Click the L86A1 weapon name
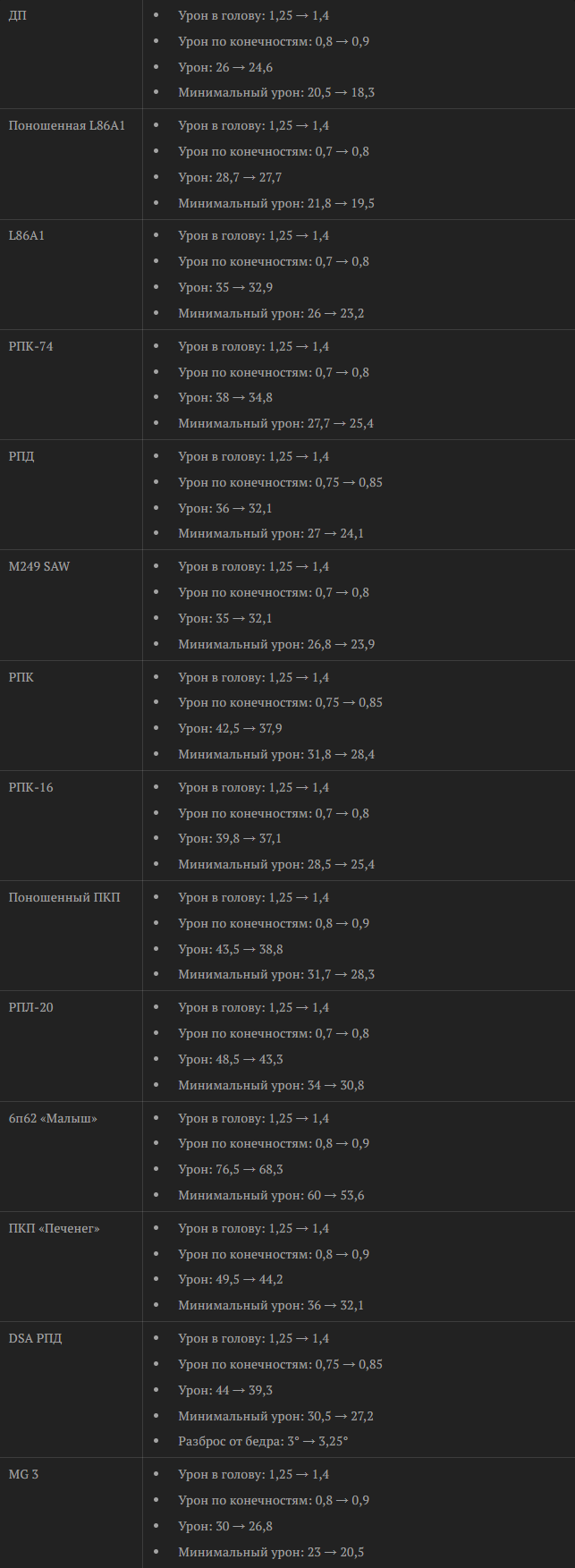Screen dimensions: 575x1568 point(27,236)
